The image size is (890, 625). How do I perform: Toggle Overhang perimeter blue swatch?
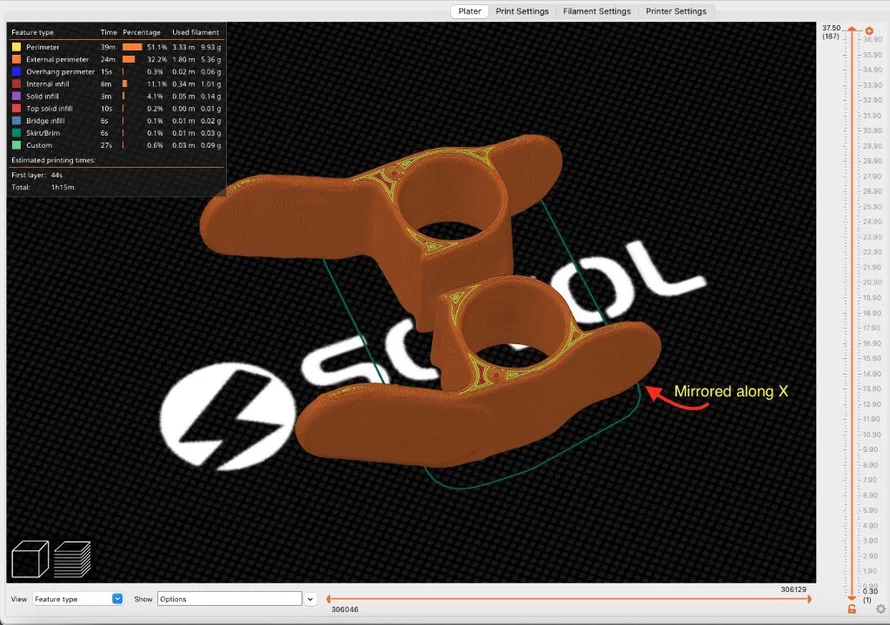coord(16,72)
